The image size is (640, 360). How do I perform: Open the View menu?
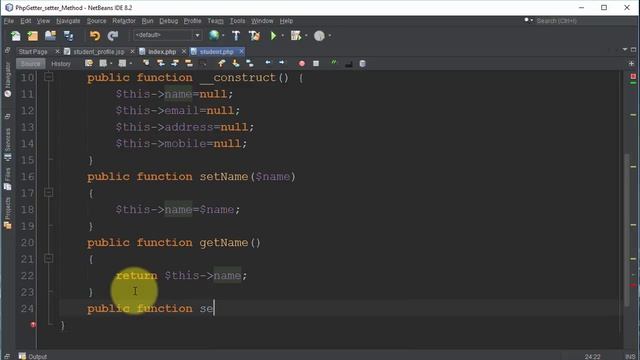tap(43, 21)
